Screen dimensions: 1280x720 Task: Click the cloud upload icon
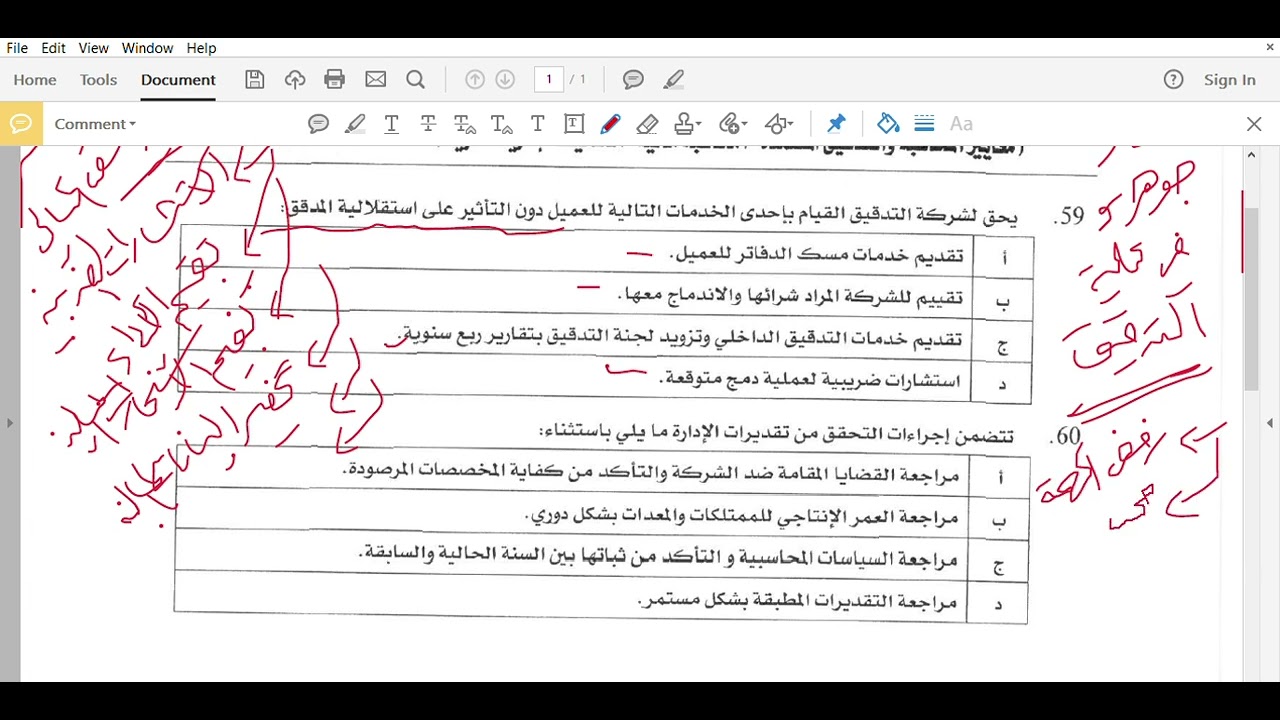pyautogui.click(x=295, y=80)
